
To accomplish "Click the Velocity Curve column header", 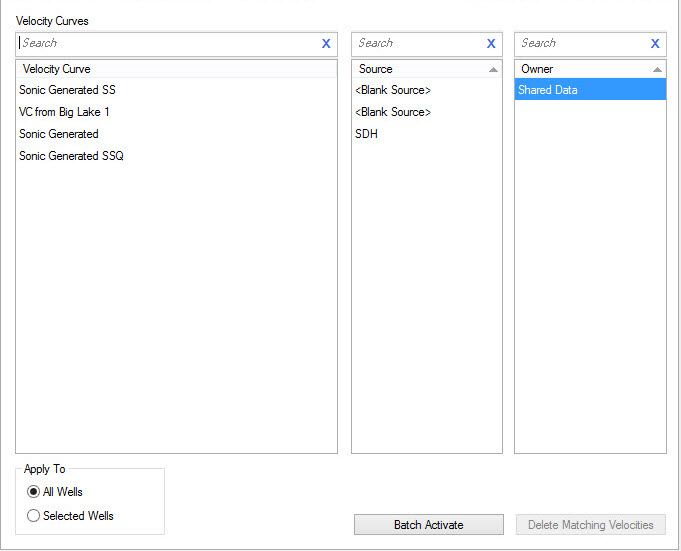I will tap(176, 69).
